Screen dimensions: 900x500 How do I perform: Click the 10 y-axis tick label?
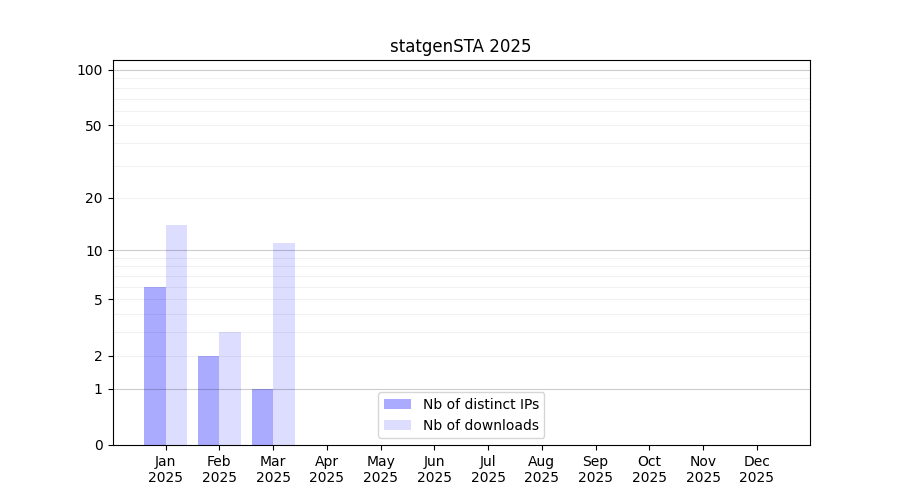(x=94, y=251)
